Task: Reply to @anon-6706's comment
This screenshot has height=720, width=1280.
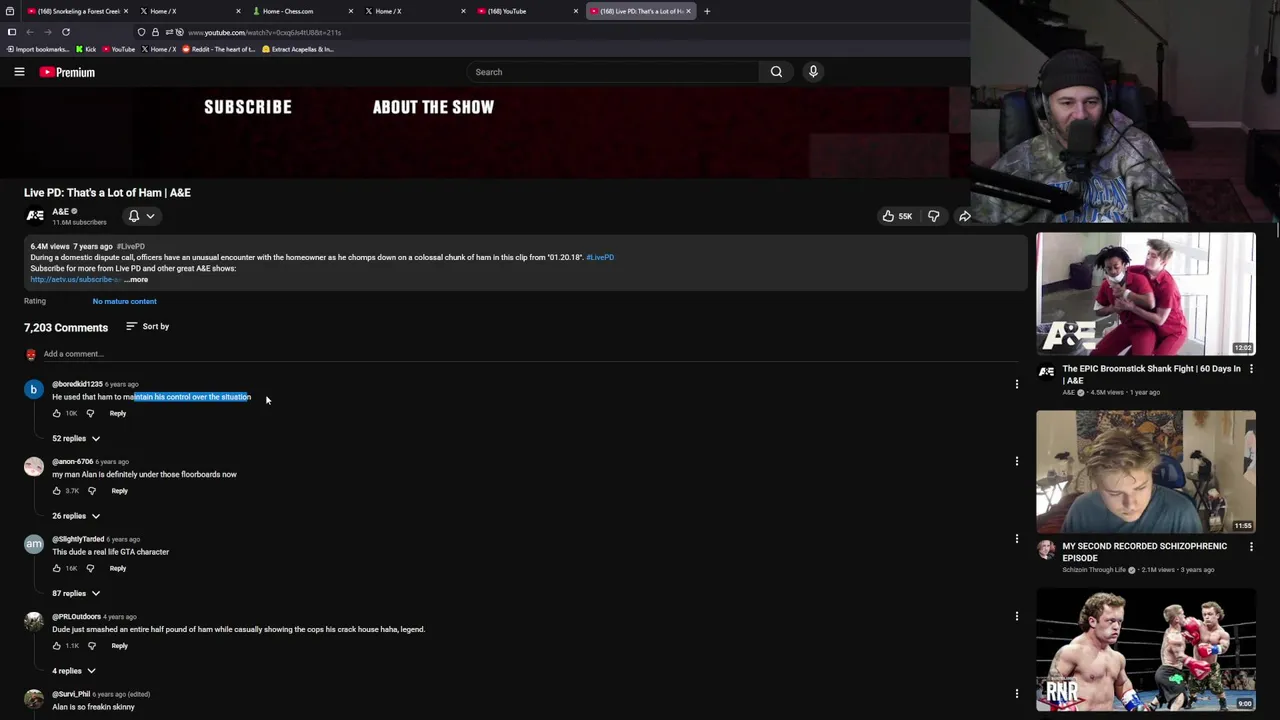Action: pos(119,491)
